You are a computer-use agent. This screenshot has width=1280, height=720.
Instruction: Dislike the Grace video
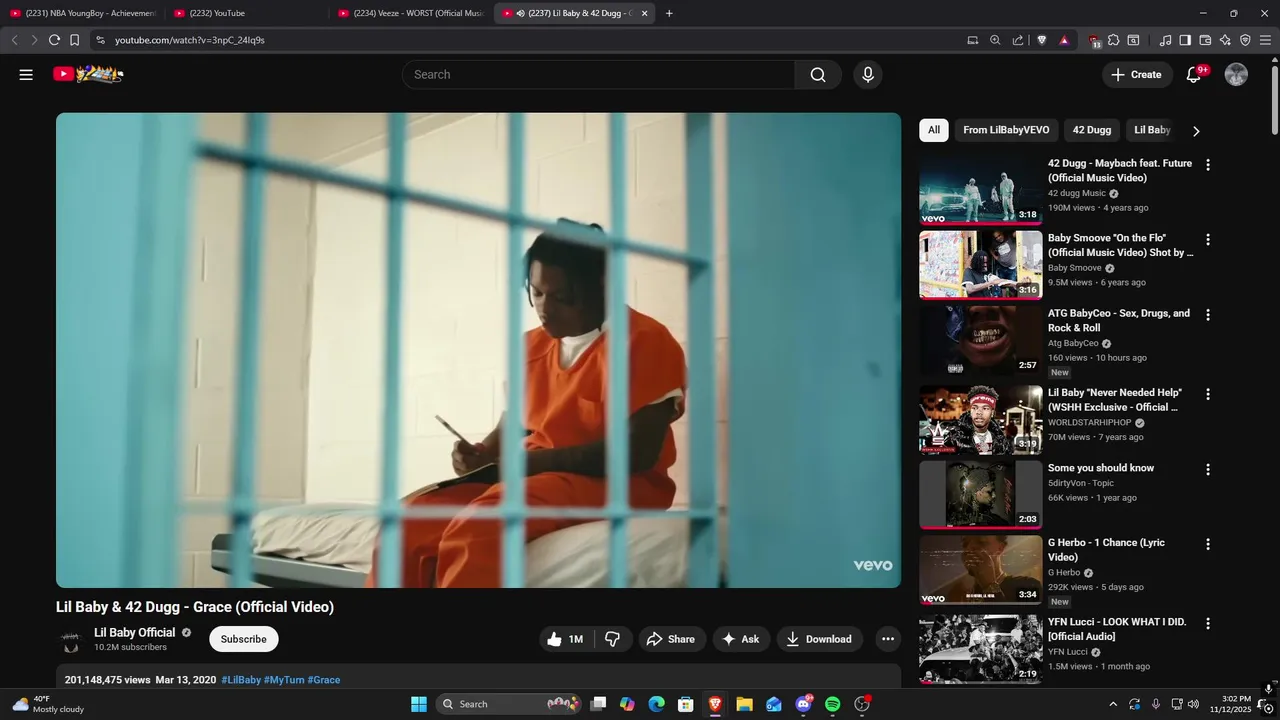click(x=613, y=639)
